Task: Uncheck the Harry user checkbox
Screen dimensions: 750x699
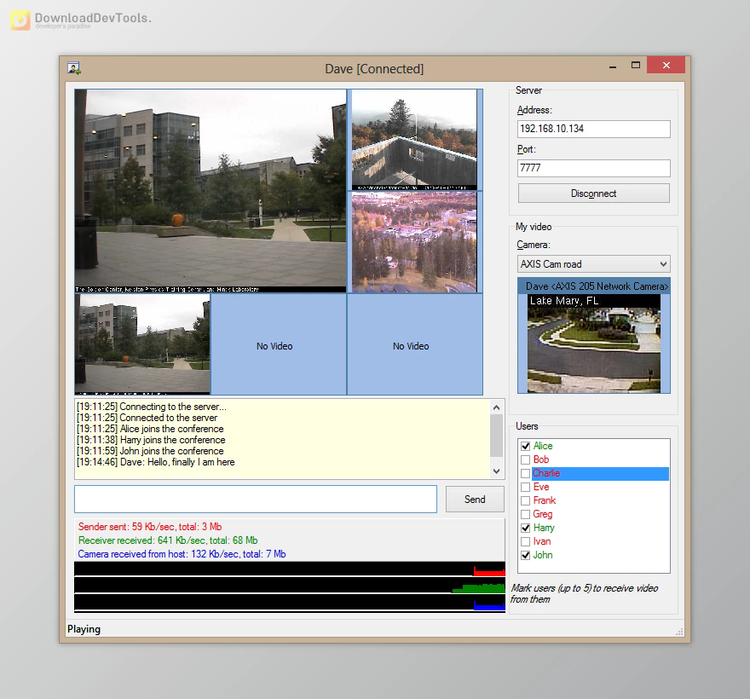Action: point(526,528)
